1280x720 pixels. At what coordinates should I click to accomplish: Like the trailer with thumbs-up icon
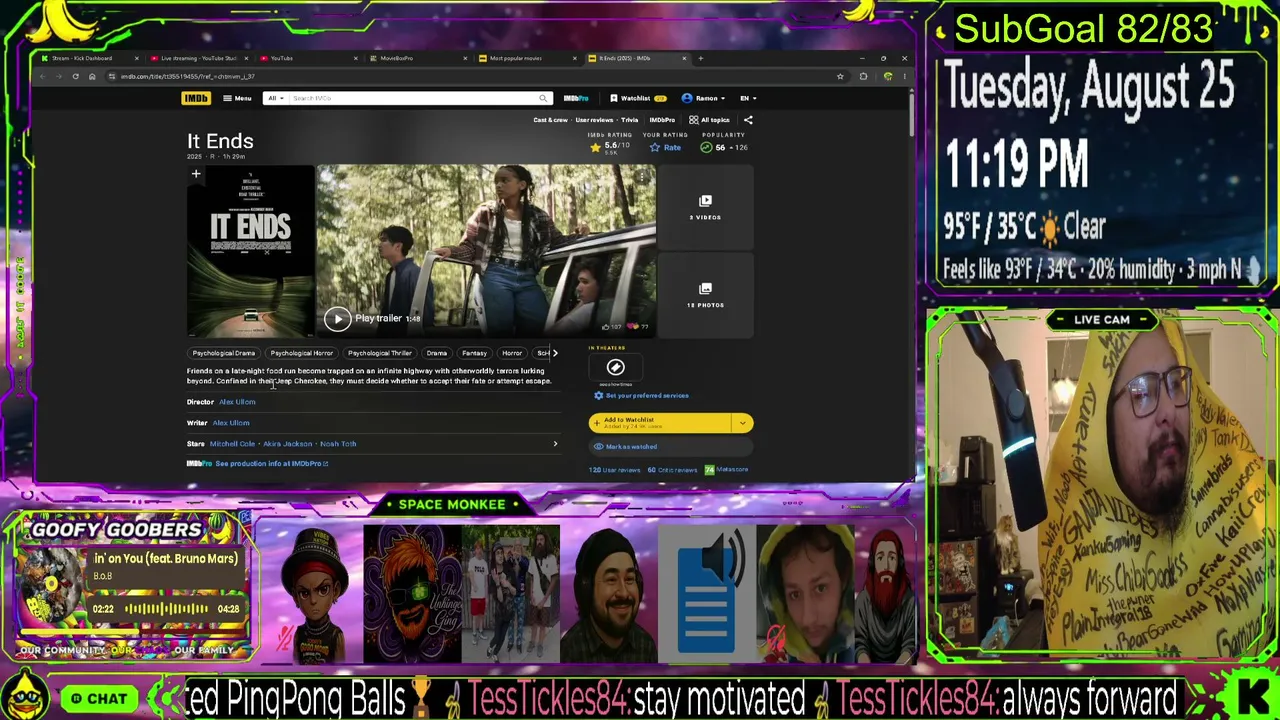tap(608, 326)
